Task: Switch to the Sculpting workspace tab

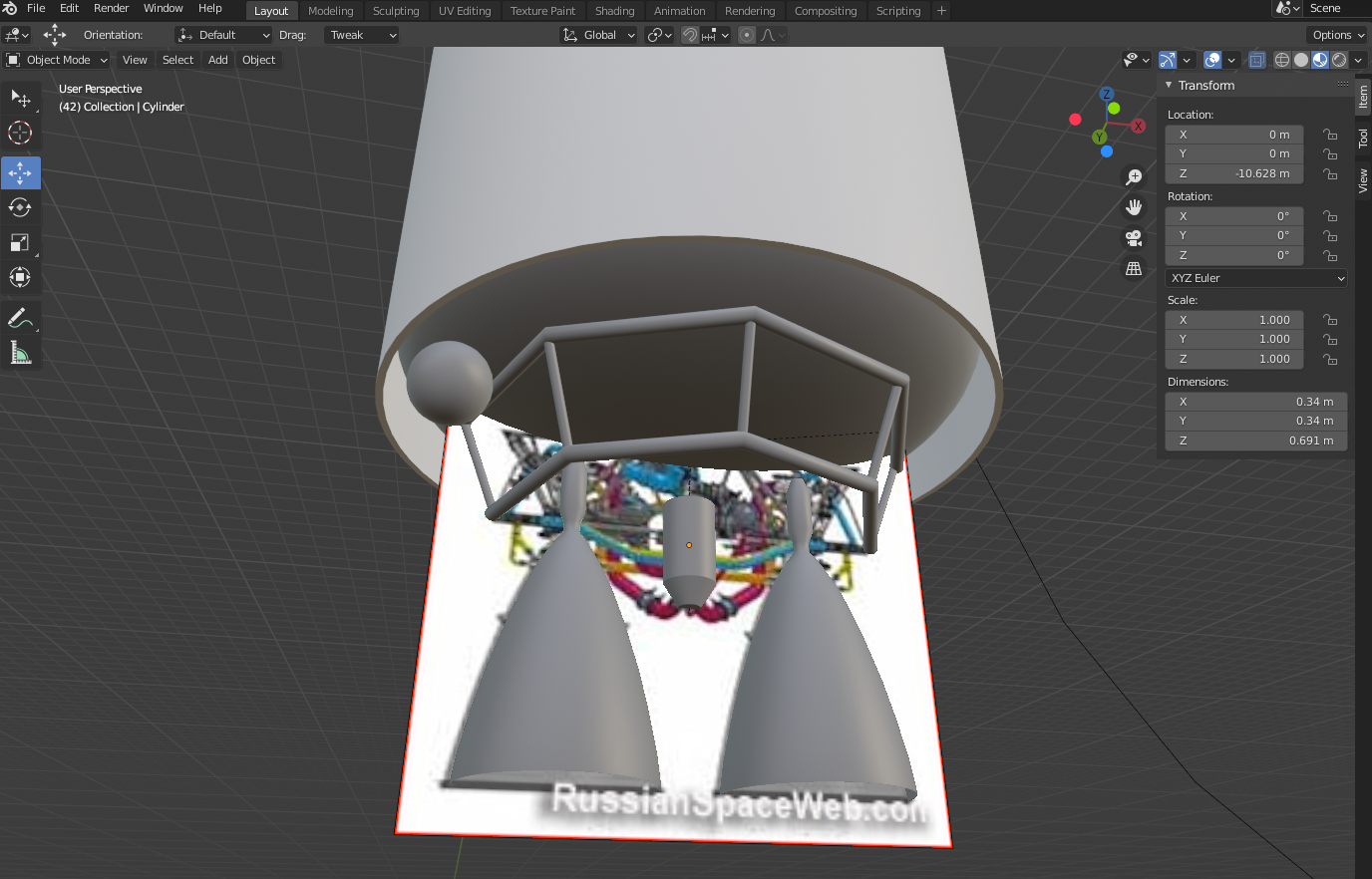Action: (396, 11)
